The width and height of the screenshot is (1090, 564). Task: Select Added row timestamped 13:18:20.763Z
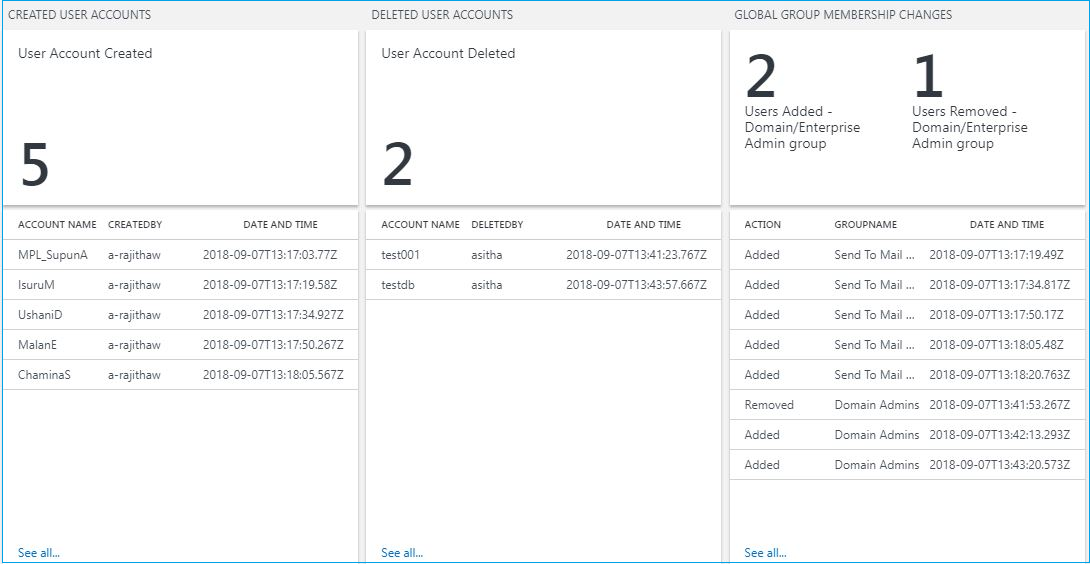coord(907,375)
